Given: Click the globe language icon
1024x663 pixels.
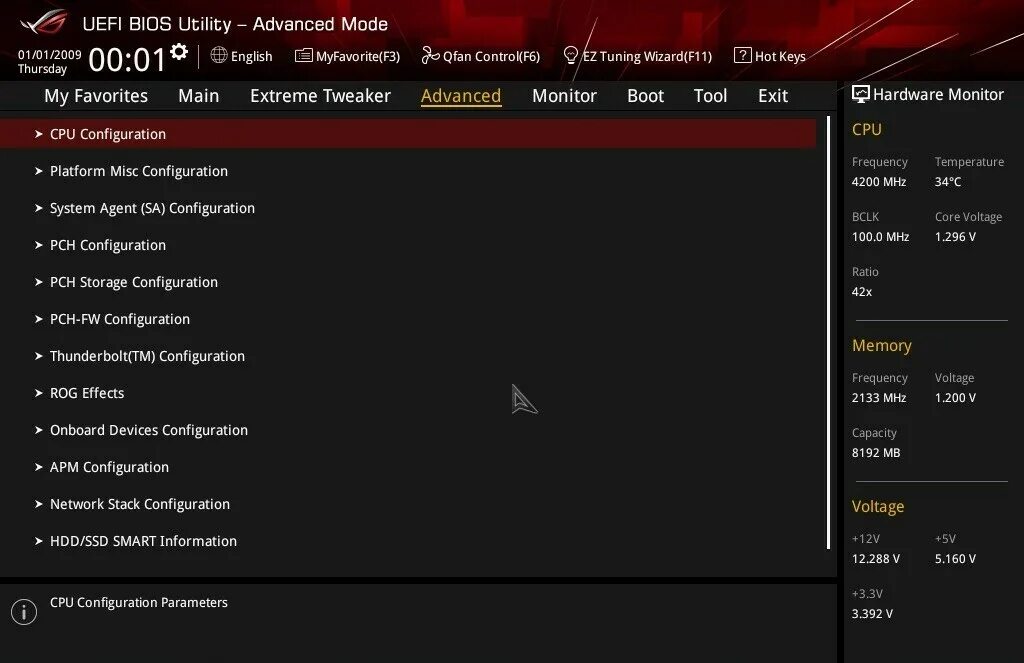Looking at the screenshot, I should coord(219,56).
